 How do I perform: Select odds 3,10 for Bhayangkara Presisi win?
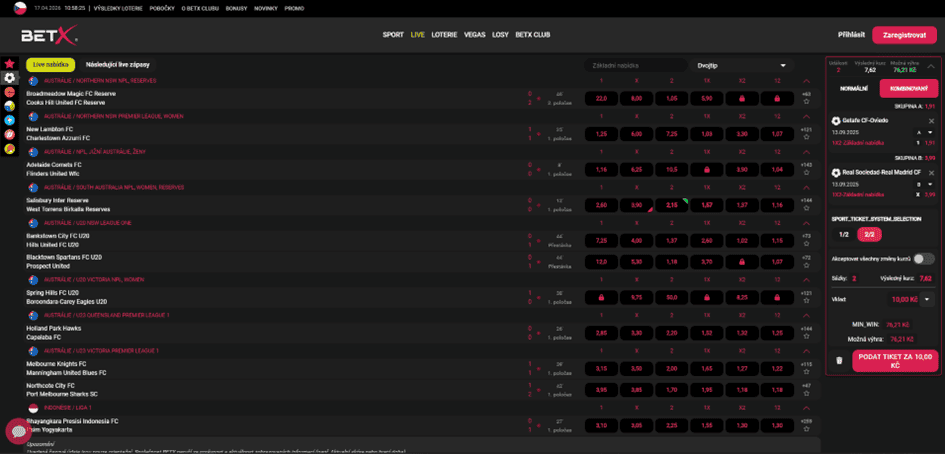point(601,426)
